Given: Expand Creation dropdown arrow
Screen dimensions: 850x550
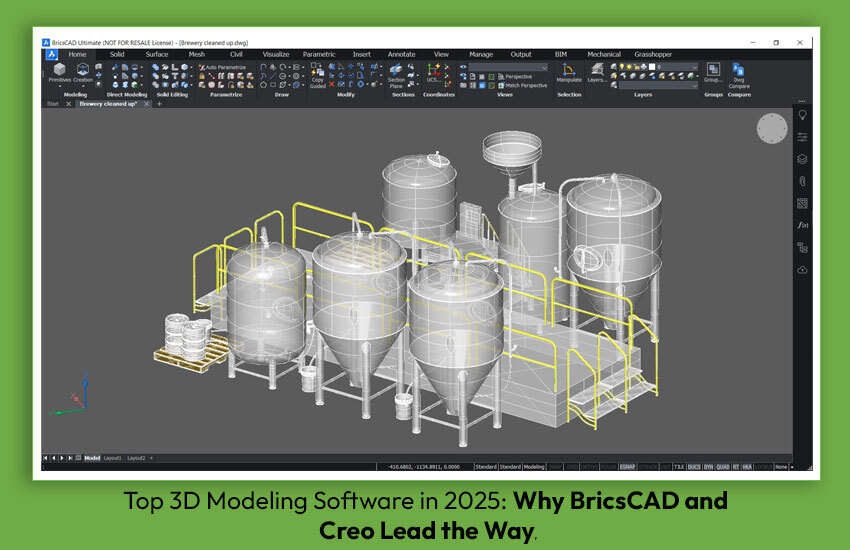Looking at the screenshot, I should coord(83,86).
